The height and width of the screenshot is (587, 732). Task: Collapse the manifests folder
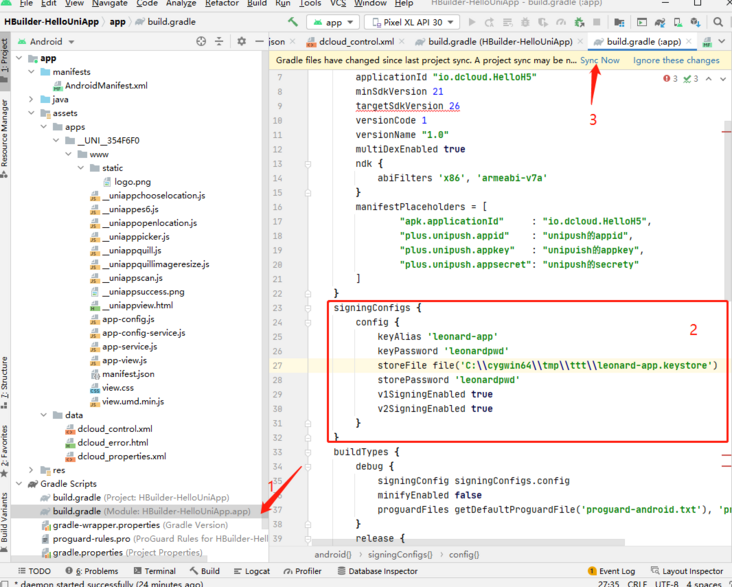pos(31,71)
